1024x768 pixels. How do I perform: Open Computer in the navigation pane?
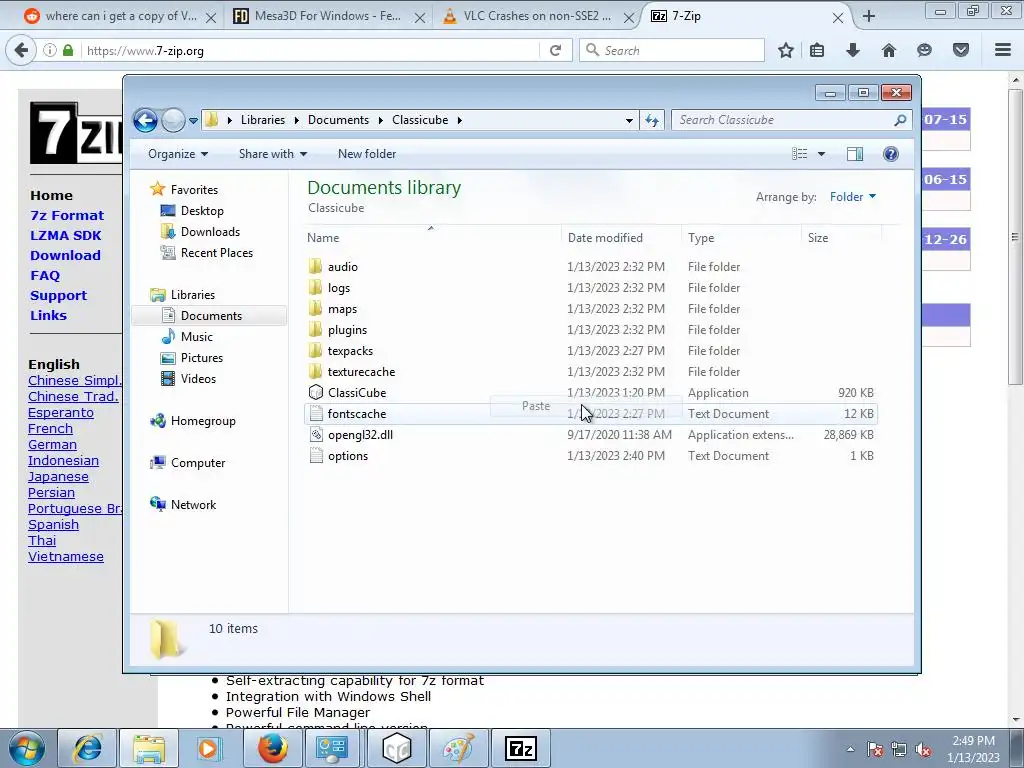pos(198,463)
